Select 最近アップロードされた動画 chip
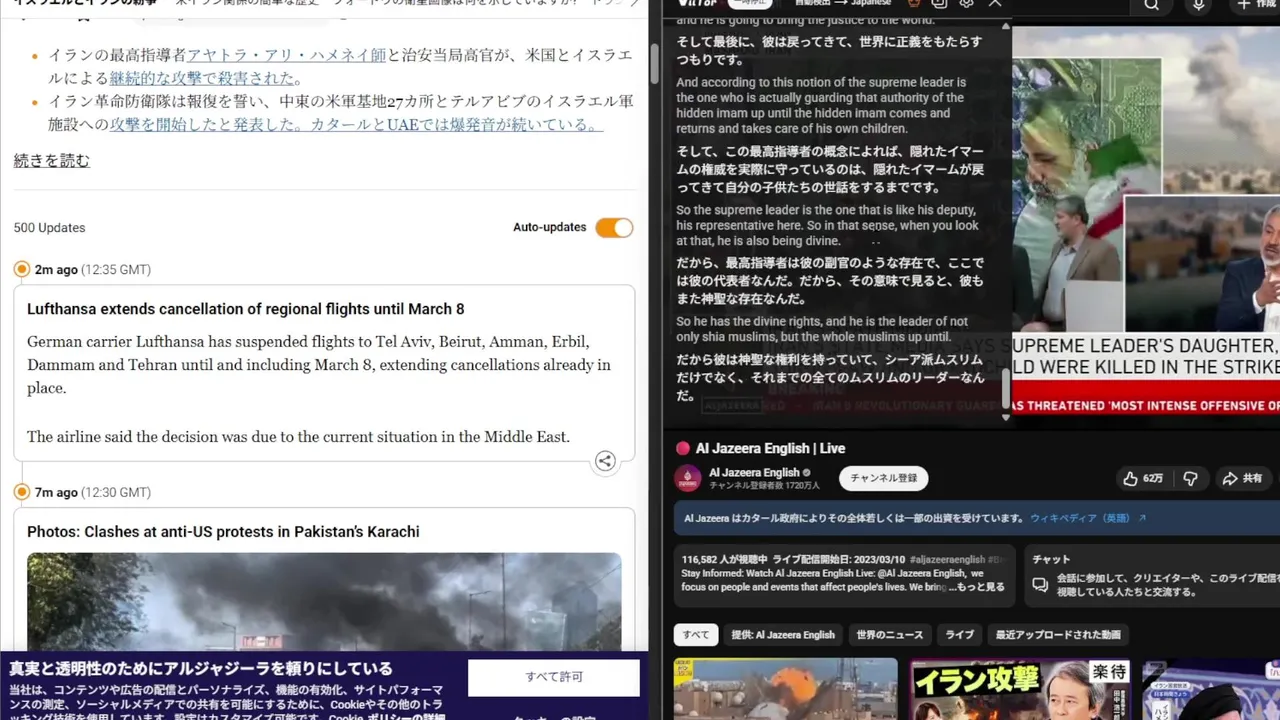Screen dimensions: 1280x720 click(1058, 635)
